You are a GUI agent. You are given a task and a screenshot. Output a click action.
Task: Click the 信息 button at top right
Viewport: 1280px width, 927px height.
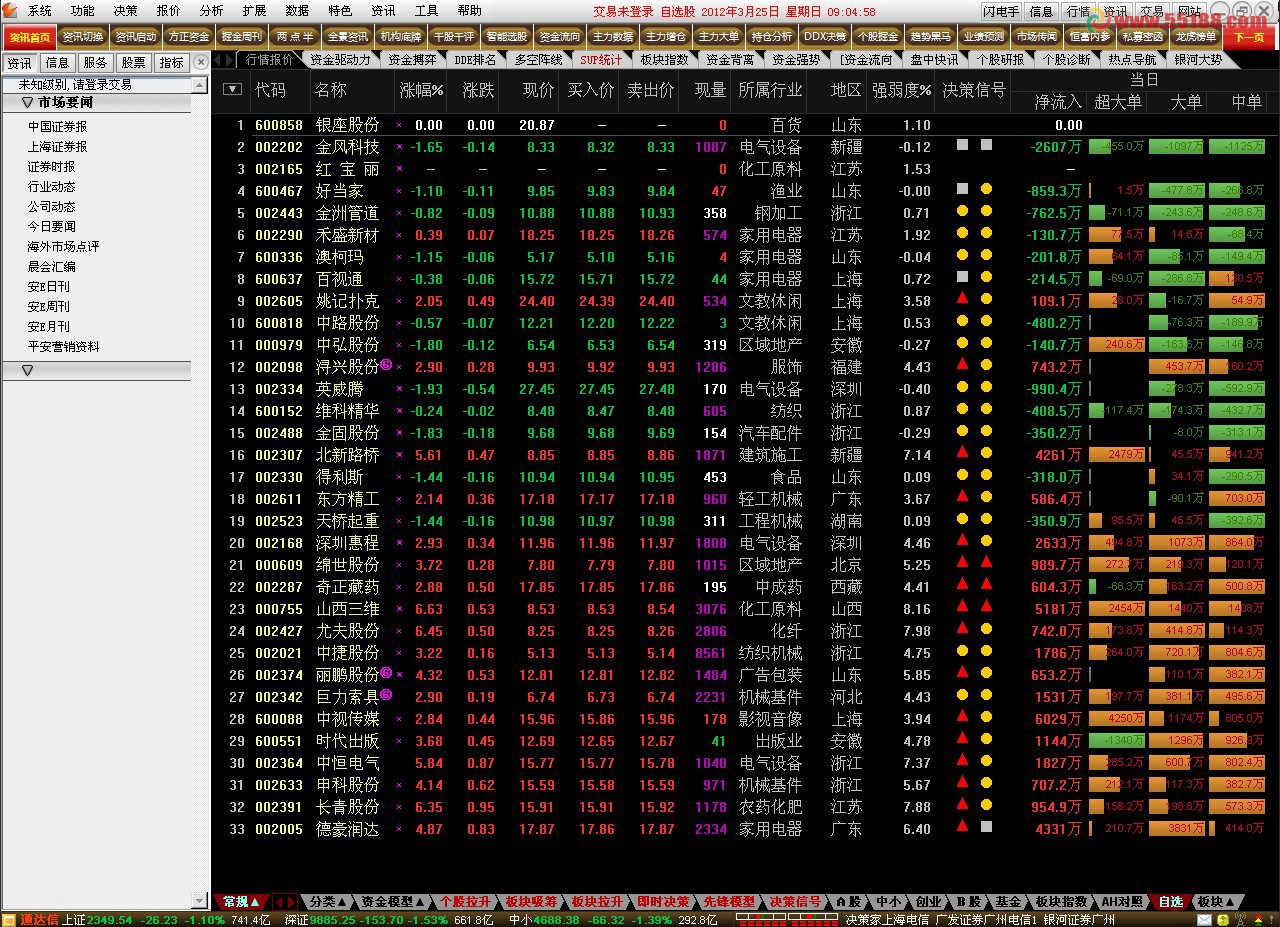click(x=1041, y=11)
